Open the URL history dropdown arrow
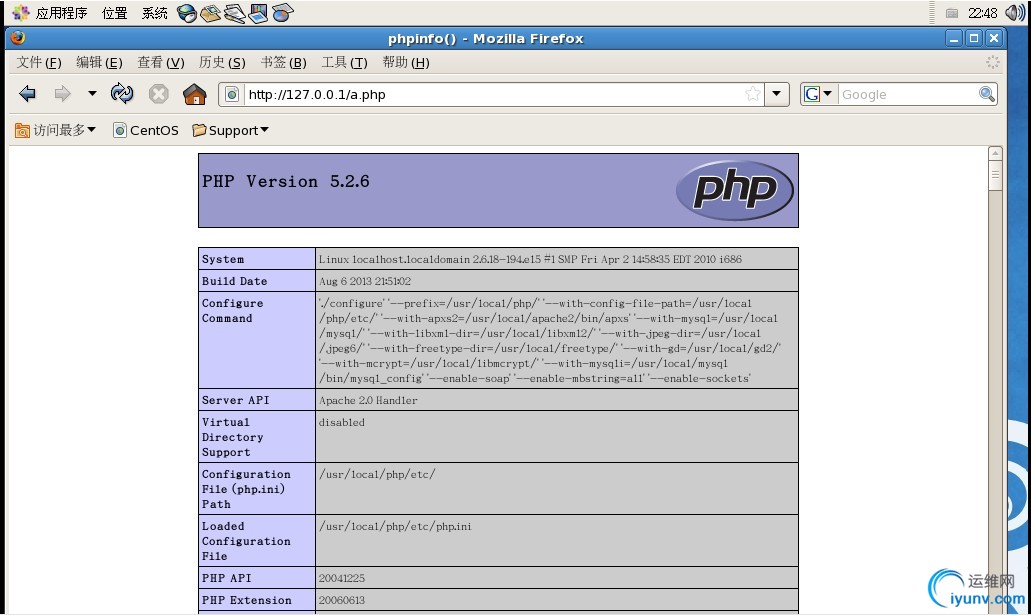1031x615 pixels. (777, 94)
